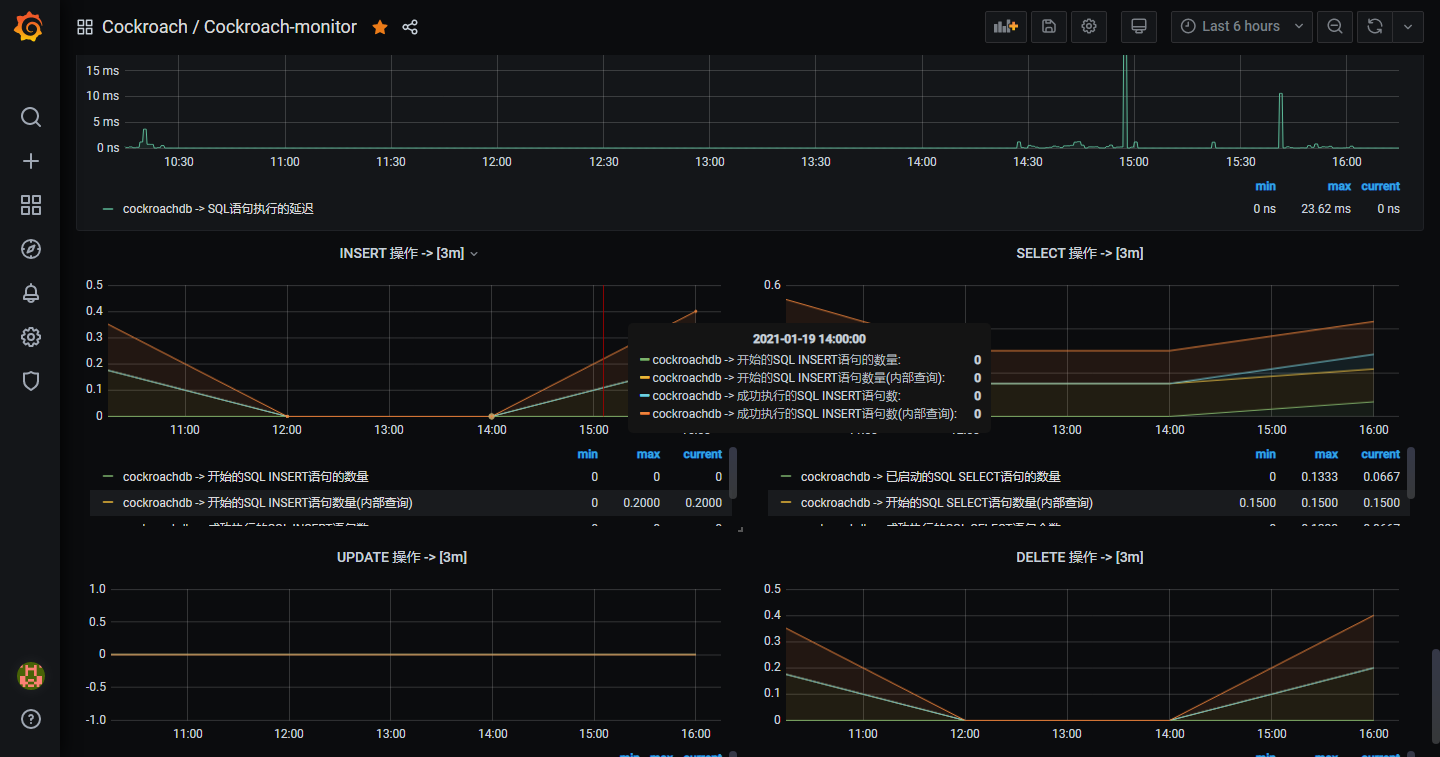The width and height of the screenshot is (1440, 757).
Task: Open the DELETE 操作 panel title
Action: pyautogui.click(x=1079, y=557)
